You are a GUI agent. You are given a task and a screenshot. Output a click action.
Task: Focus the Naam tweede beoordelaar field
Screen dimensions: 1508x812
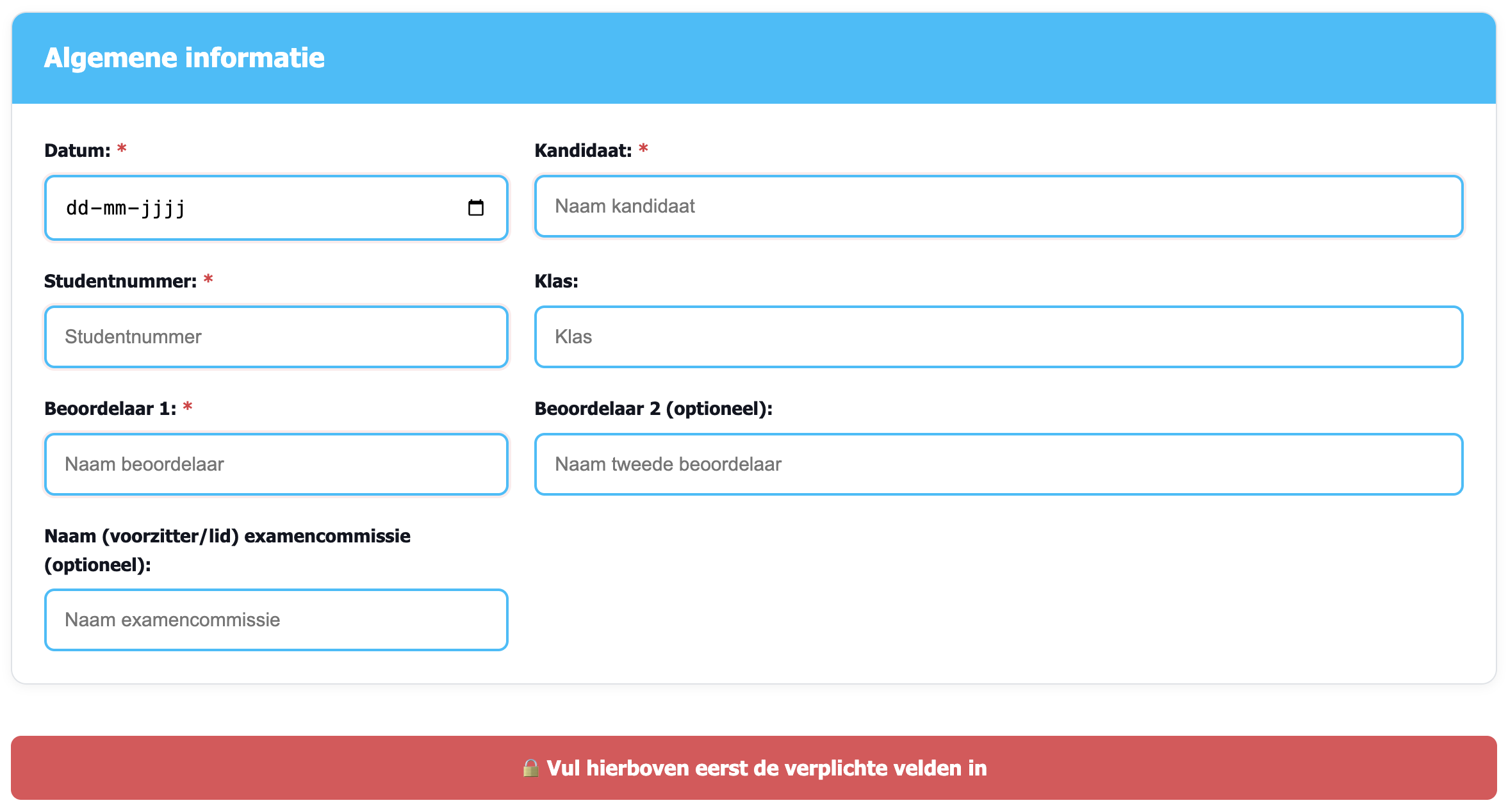tap(998, 464)
